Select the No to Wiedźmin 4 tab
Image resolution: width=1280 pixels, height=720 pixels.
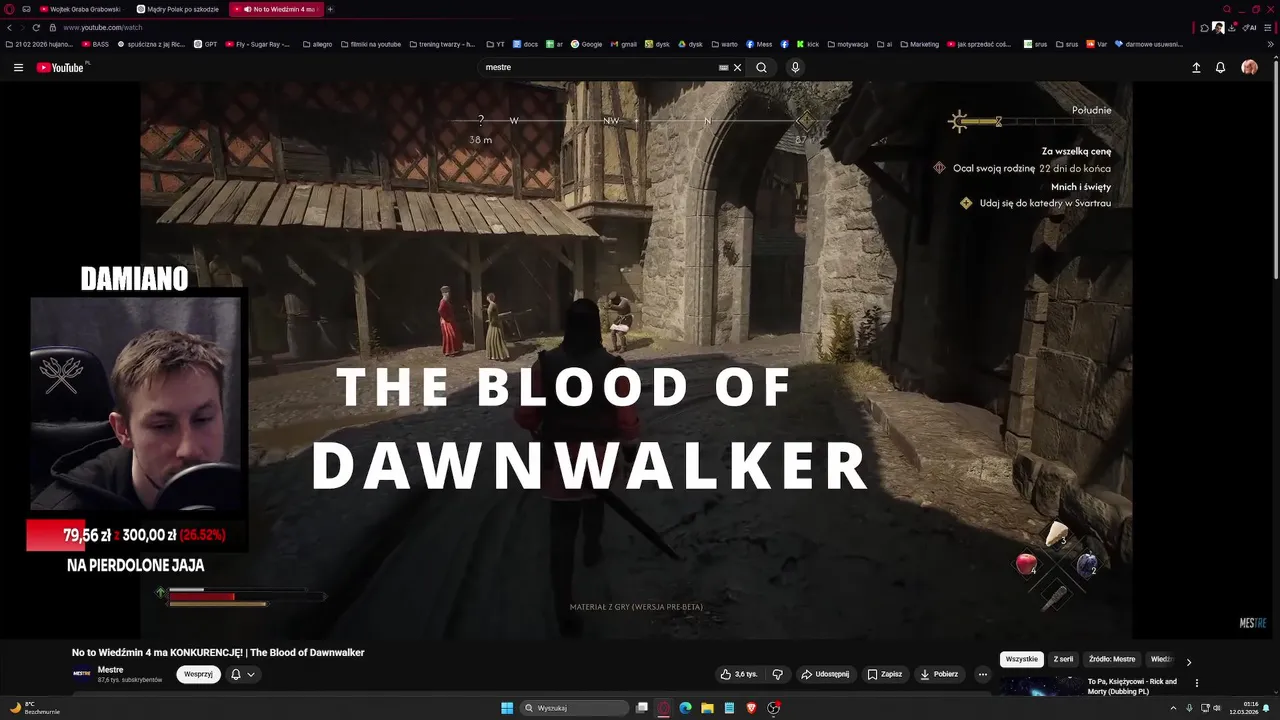pos(275,9)
